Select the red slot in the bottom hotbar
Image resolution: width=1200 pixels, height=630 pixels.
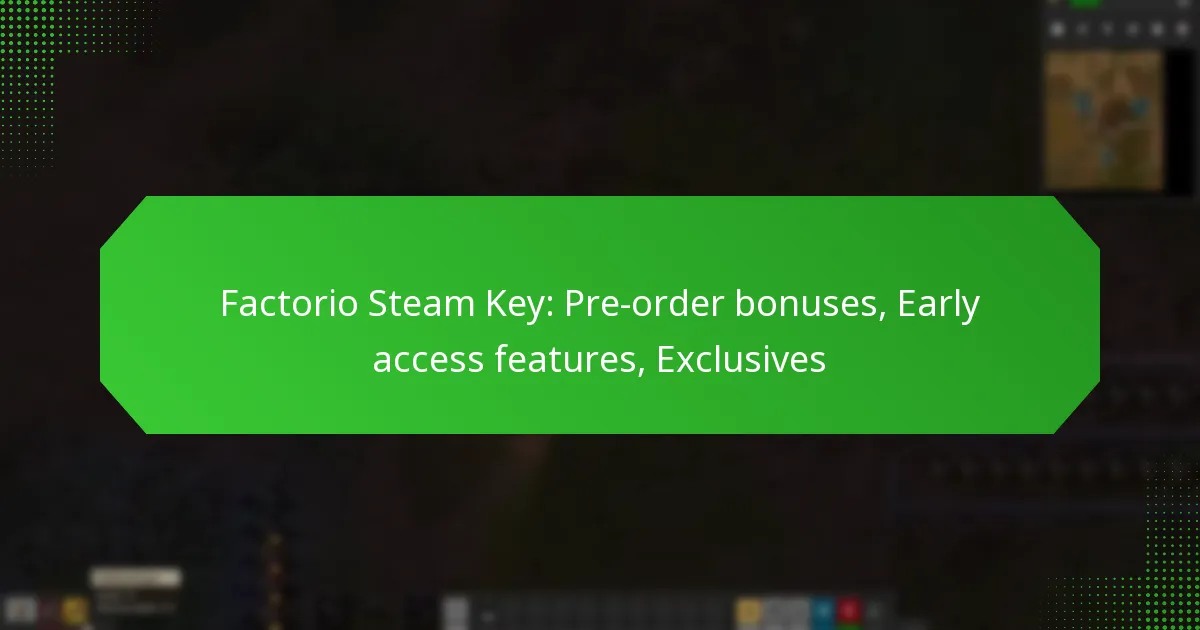pyautogui.click(x=849, y=612)
